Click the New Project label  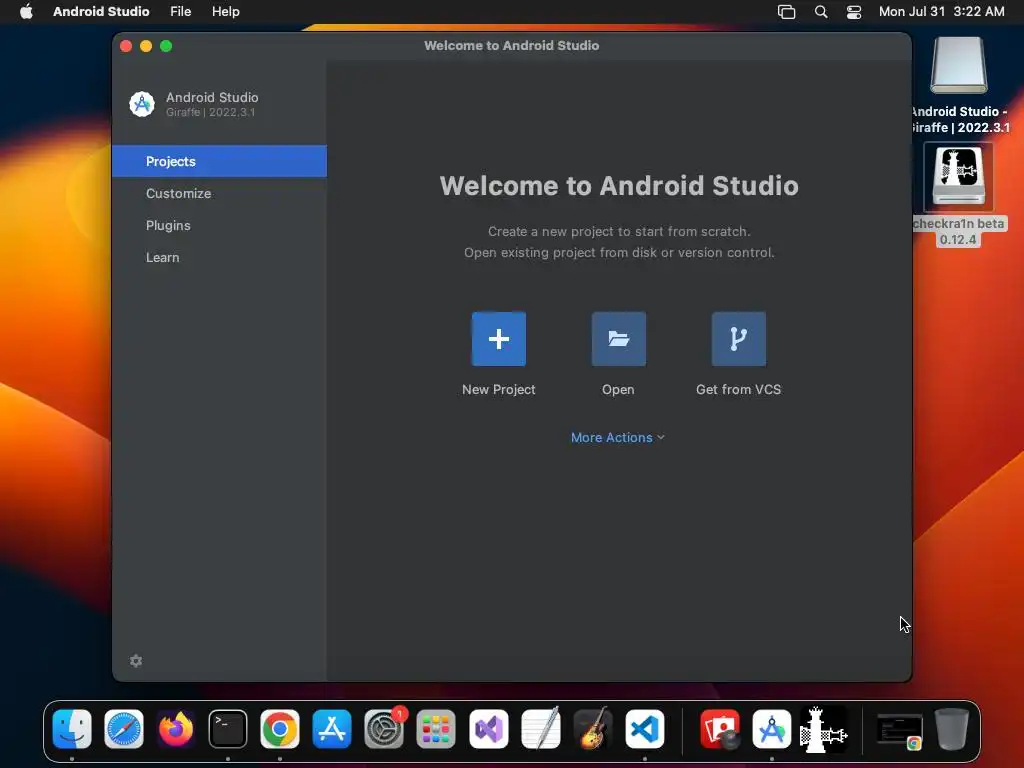pyautogui.click(x=498, y=390)
